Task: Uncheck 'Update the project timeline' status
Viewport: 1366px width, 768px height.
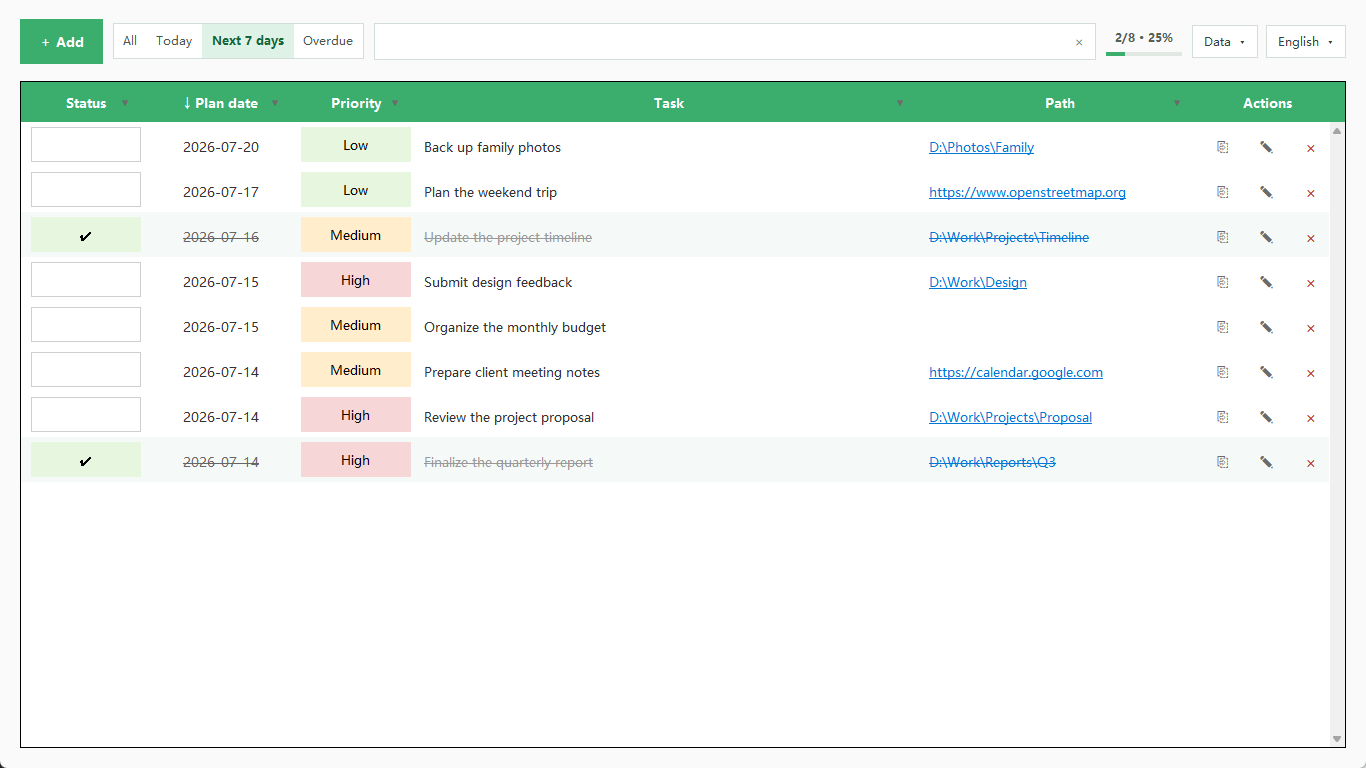Action: coord(86,235)
